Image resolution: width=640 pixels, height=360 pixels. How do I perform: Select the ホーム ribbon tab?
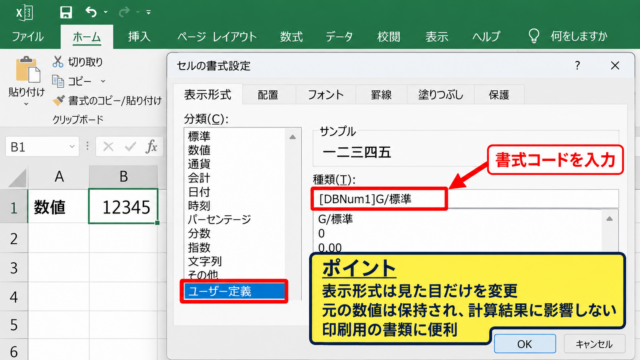pos(87,37)
